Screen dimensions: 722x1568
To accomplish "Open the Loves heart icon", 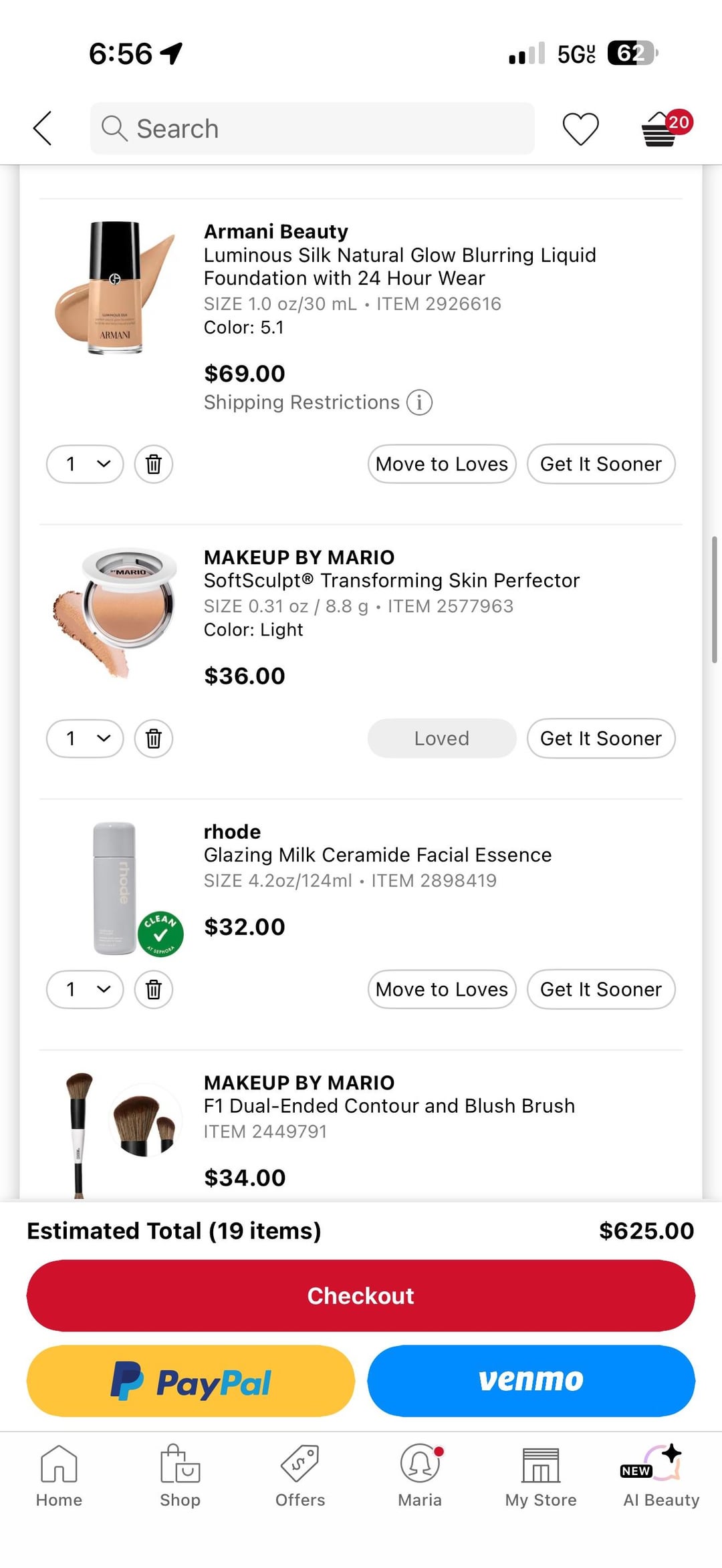I will pos(580,128).
